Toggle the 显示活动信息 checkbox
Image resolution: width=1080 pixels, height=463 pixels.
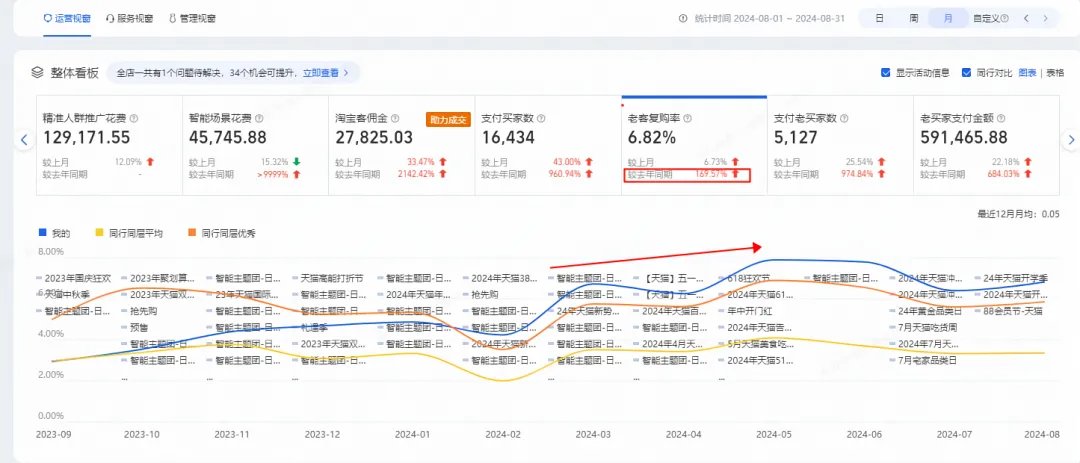click(886, 72)
